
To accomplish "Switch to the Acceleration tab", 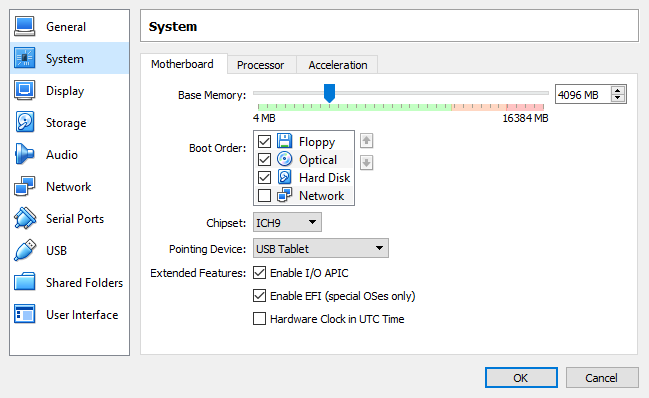I will 338,65.
